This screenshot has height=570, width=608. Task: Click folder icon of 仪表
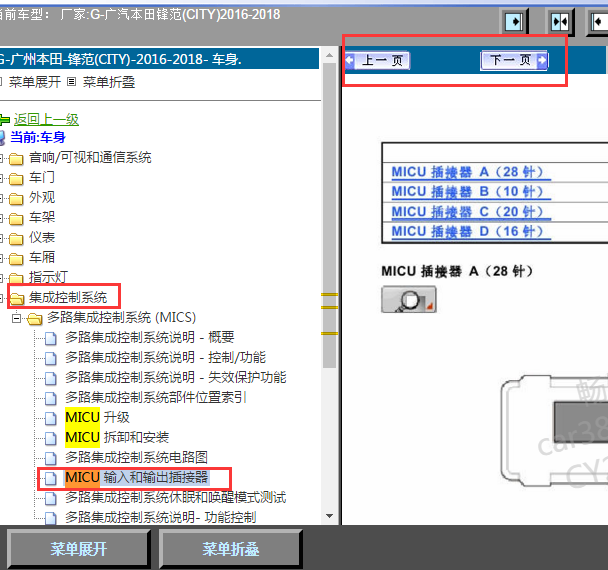point(16,238)
